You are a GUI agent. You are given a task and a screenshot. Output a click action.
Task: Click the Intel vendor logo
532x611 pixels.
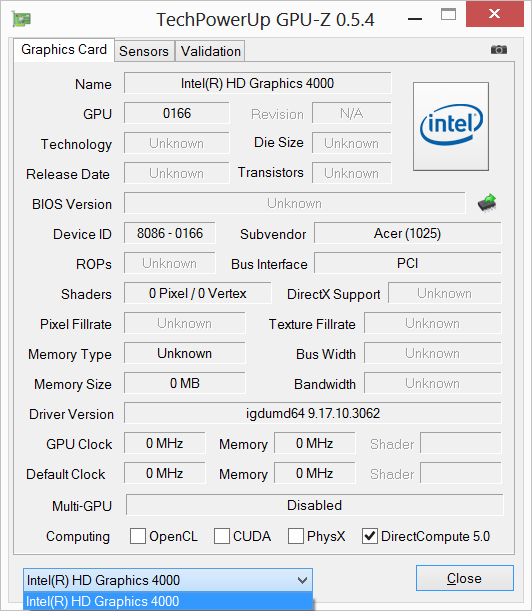pos(451,126)
